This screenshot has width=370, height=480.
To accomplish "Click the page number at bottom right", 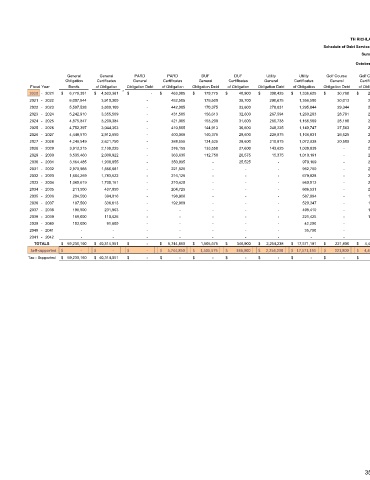I will (x=367, y=472).
